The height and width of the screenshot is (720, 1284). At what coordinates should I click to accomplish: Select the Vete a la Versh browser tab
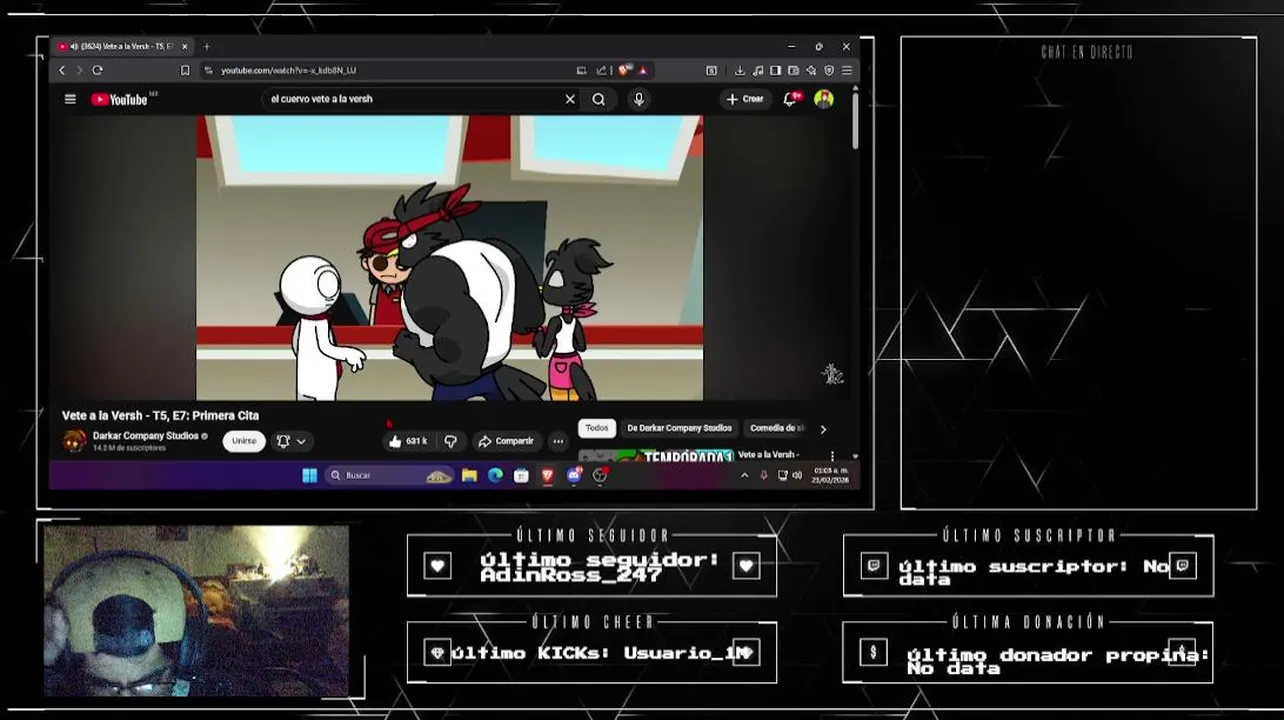point(122,46)
